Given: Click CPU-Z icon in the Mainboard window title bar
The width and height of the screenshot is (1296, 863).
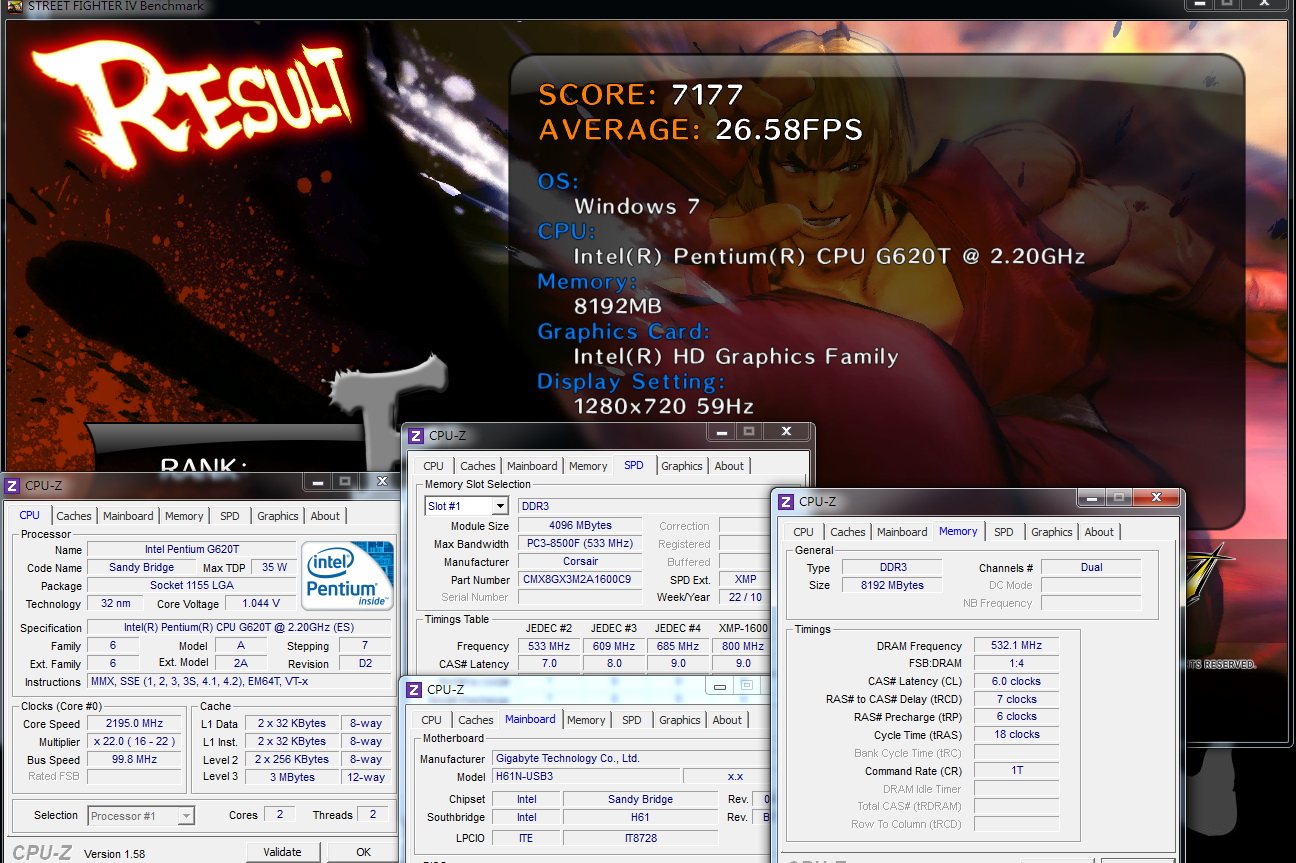Looking at the screenshot, I should point(414,690).
